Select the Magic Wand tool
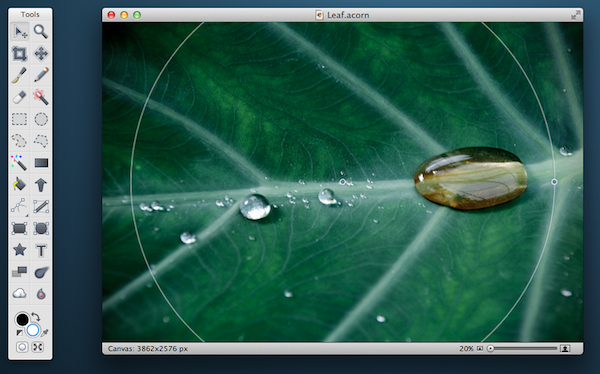This screenshot has width=600, height=374. (x=20, y=163)
